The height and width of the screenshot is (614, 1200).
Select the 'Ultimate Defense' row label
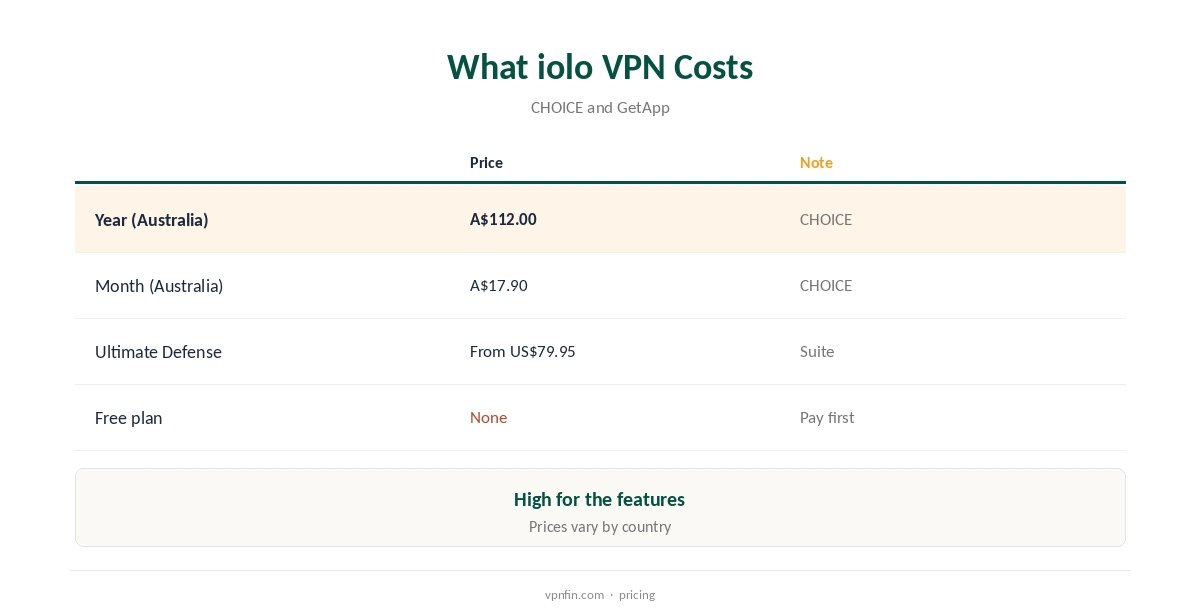158,351
